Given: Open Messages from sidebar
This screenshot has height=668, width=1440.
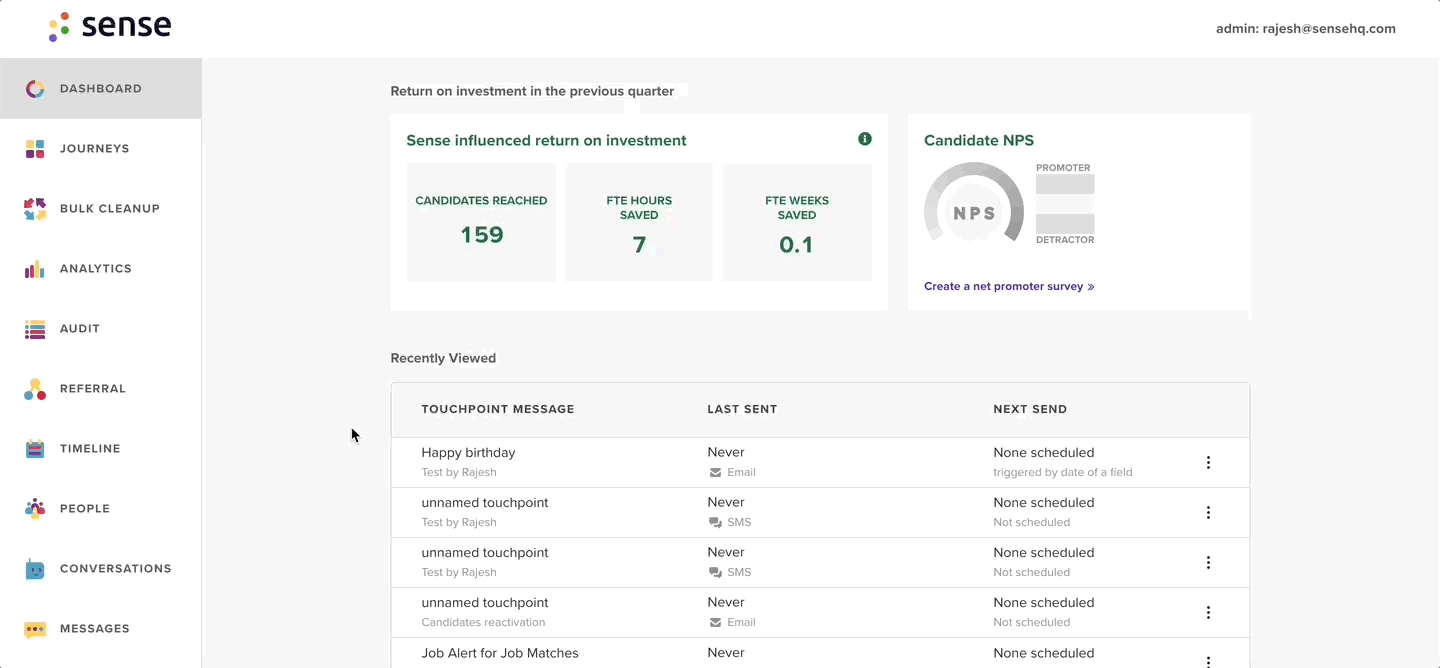Looking at the screenshot, I should pos(101,629).
